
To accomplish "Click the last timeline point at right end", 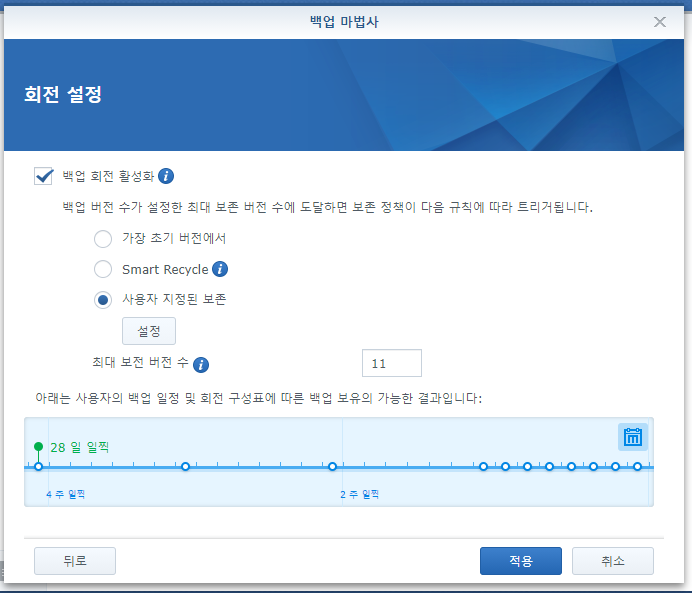I will (637, 466).
